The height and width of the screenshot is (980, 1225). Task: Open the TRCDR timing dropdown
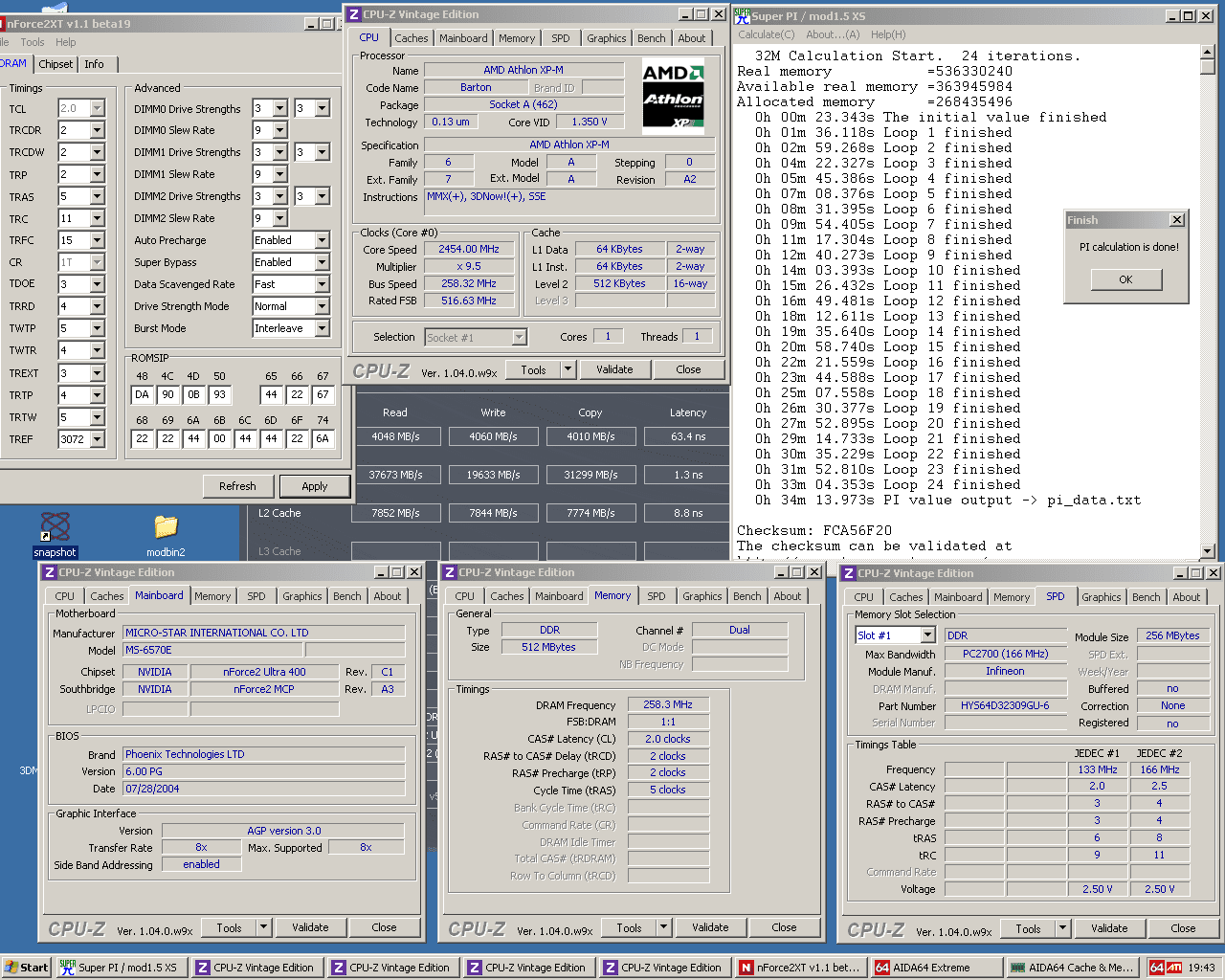97,130
